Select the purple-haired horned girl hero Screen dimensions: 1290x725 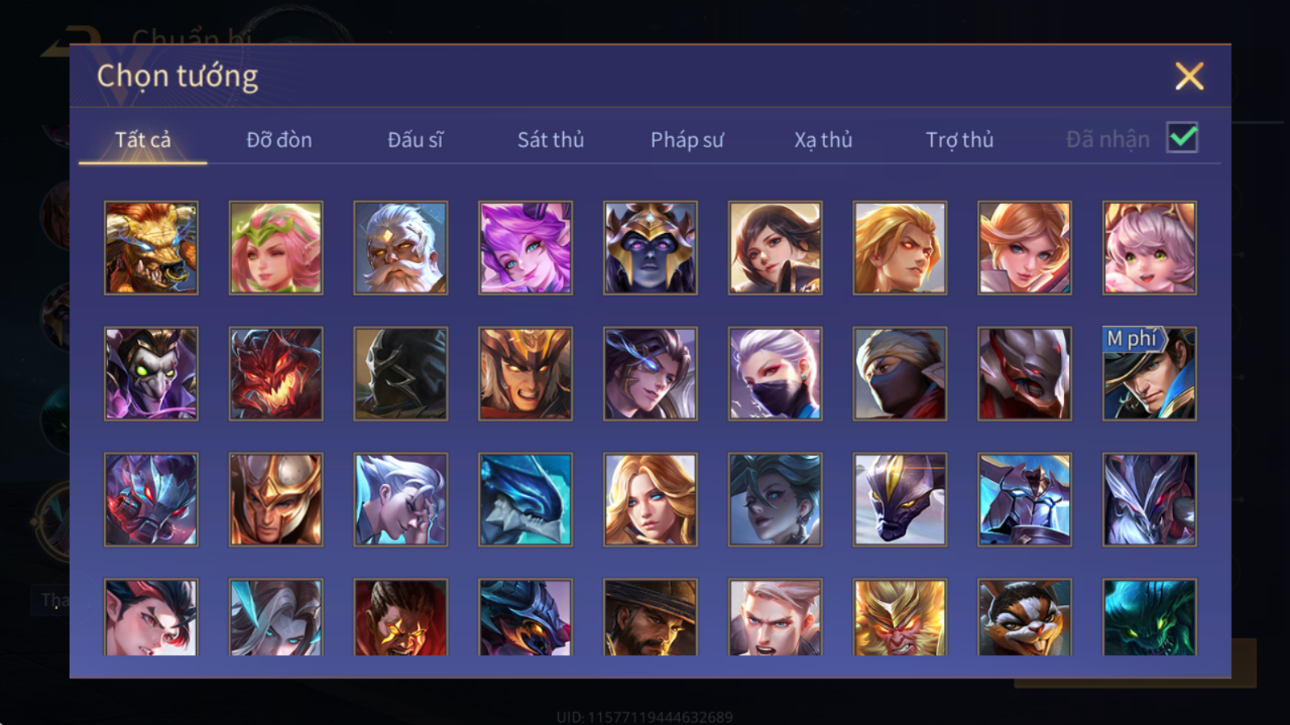525,248
